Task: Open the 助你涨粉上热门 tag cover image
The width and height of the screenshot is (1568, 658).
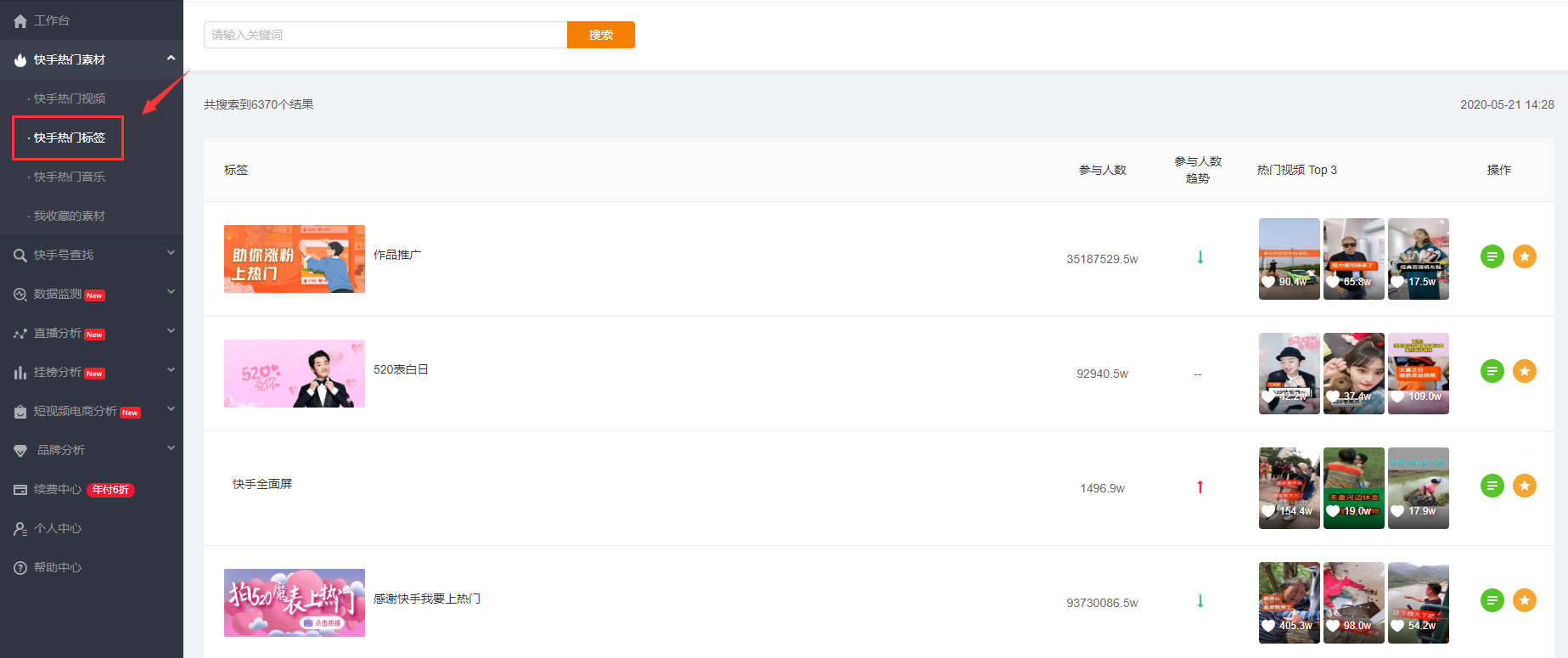Action: click(x=294, y=259)
